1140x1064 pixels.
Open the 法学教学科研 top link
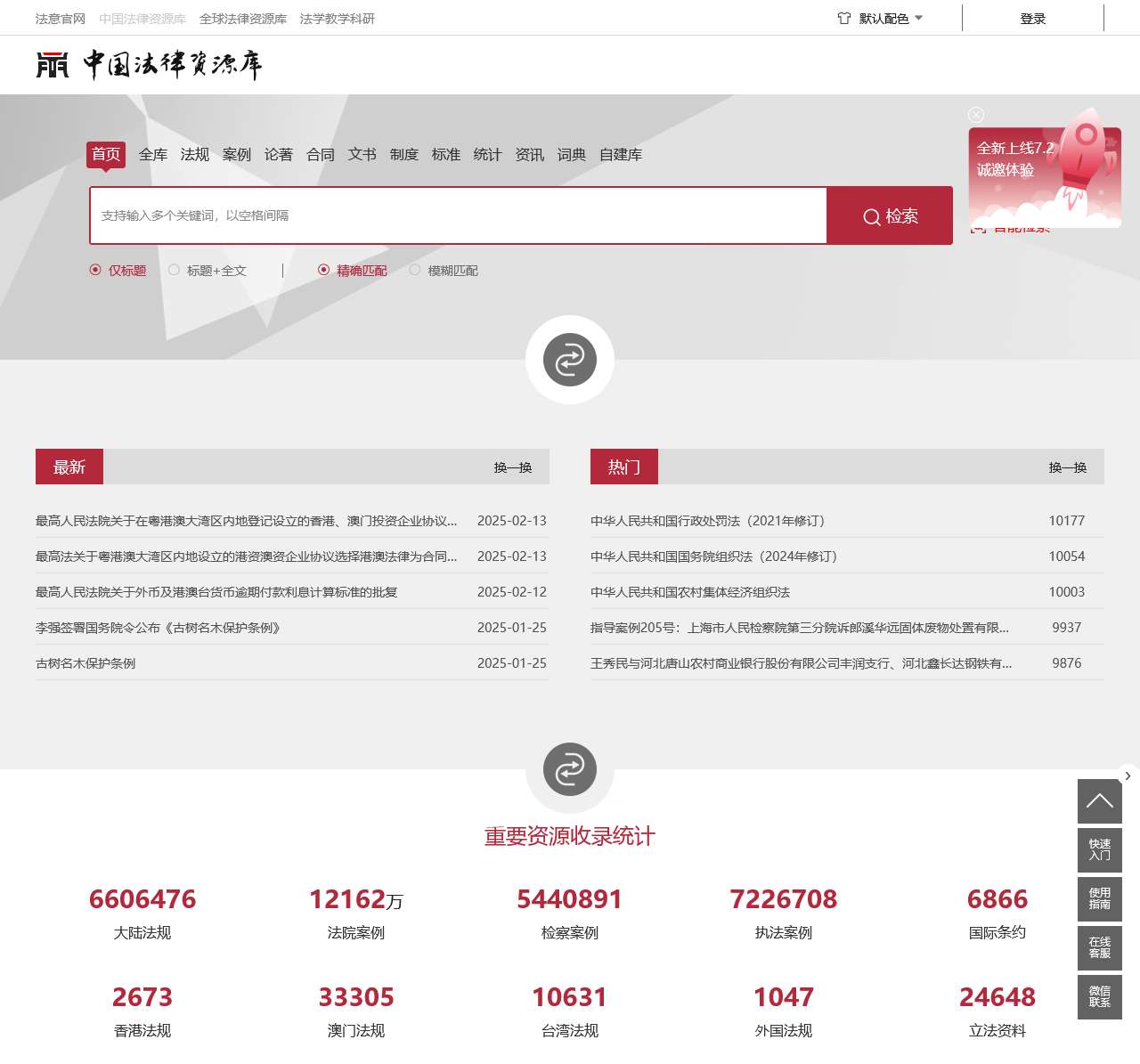338,18
